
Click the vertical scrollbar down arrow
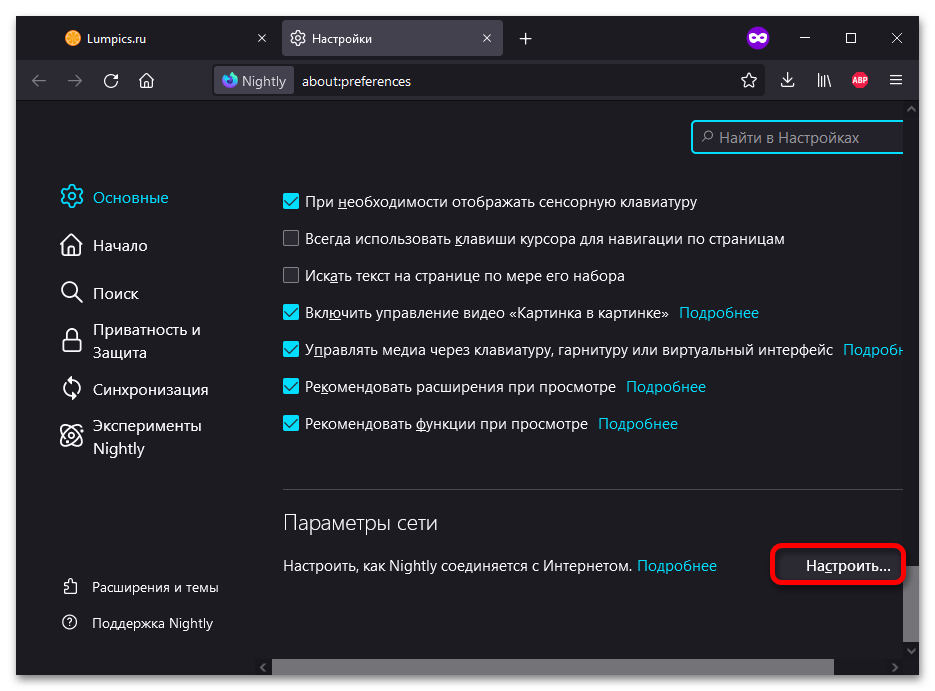(911, 651)
